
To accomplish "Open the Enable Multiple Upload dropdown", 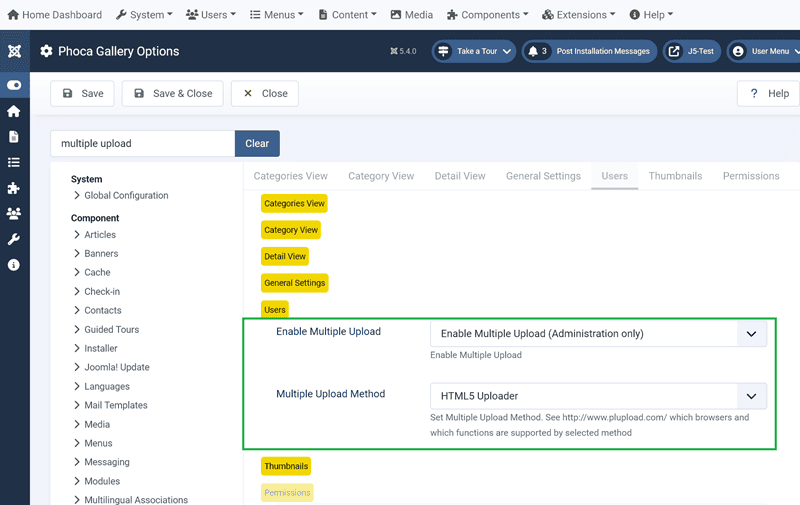I will (598, 334).
